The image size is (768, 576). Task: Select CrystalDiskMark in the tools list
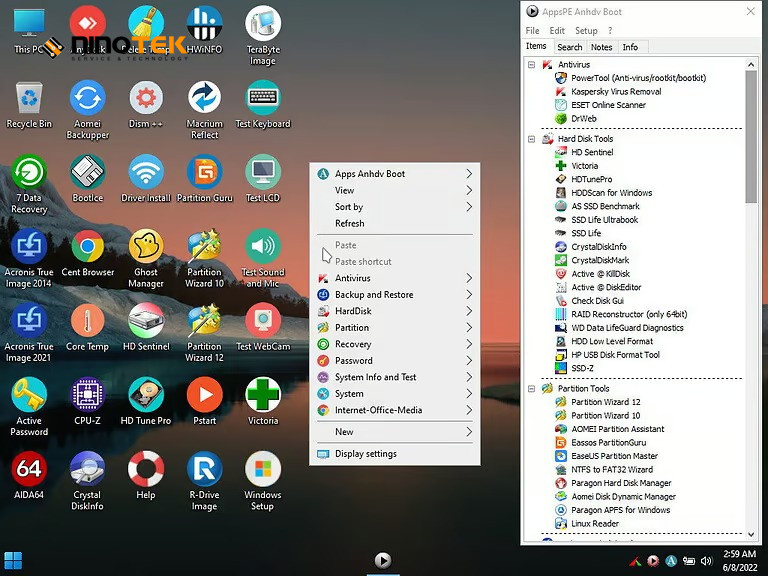pyautogui.click(x=600, y=260)
